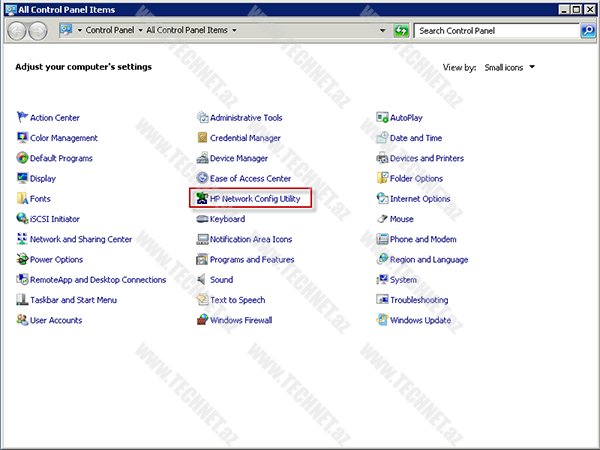The height and width of the screenshot is (450, 600).
Task: Click the green Refresh button
Action: (401, 31)
